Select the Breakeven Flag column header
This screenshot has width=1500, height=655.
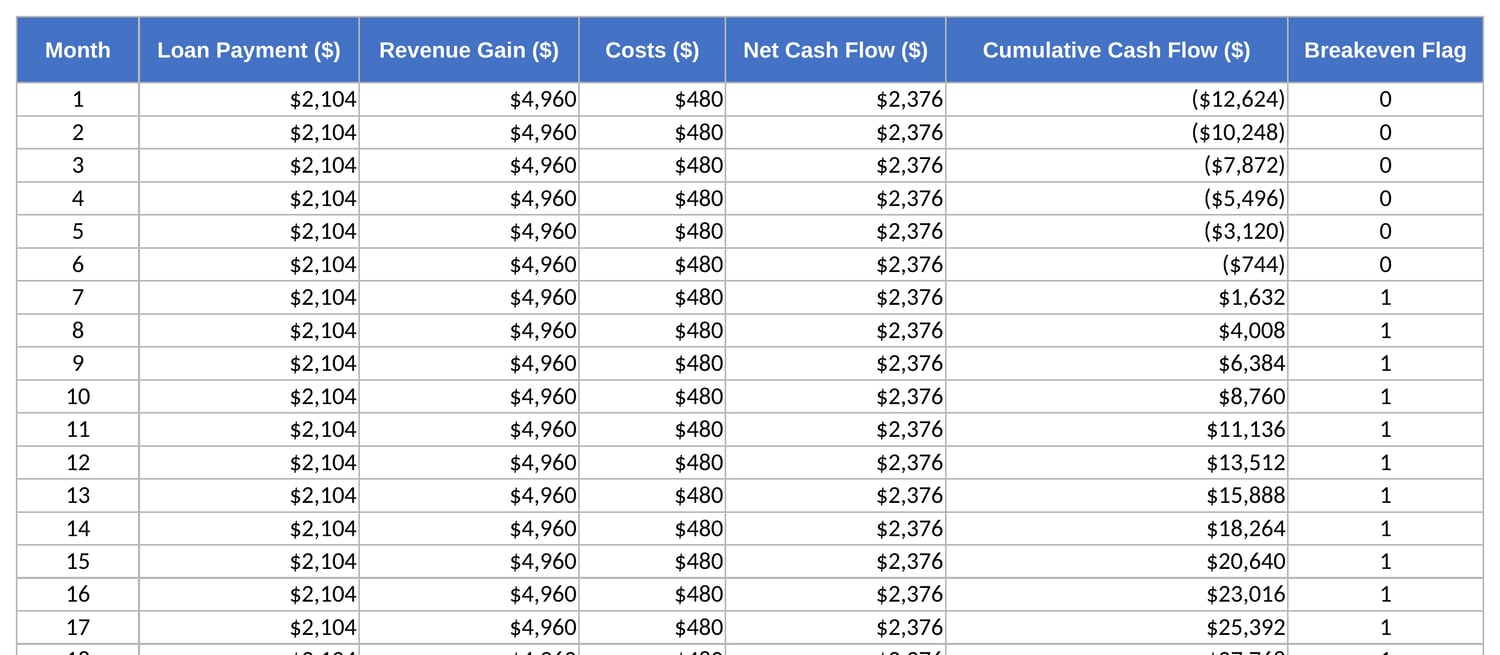(1385, 50)
